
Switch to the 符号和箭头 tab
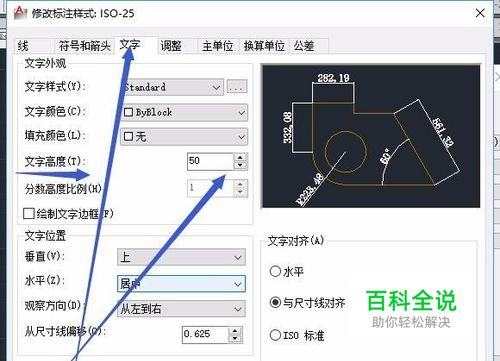point(85,46)
